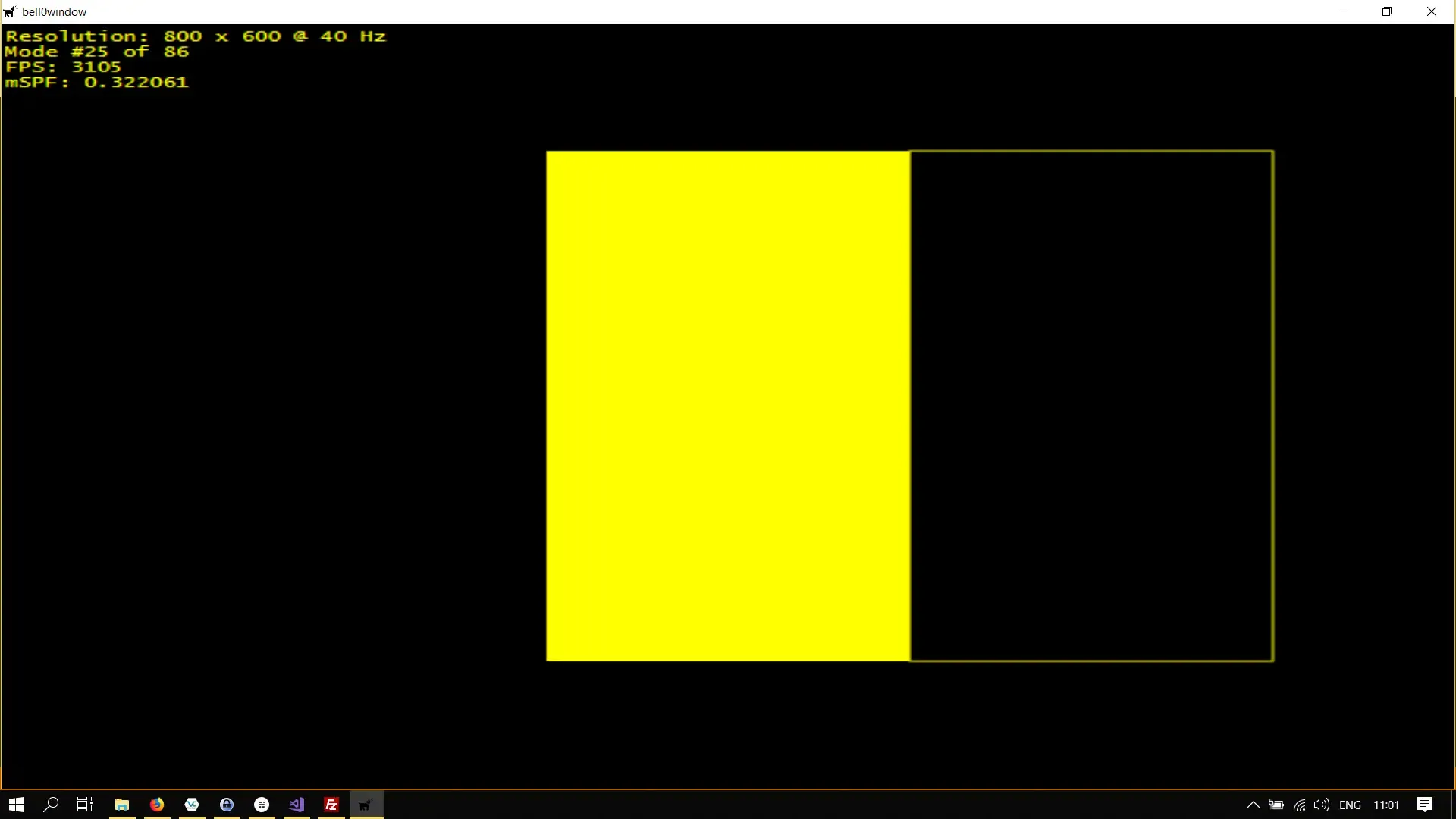Minimize the bell0window window
Screen dimensions: 1456x819
point(1343,11)
